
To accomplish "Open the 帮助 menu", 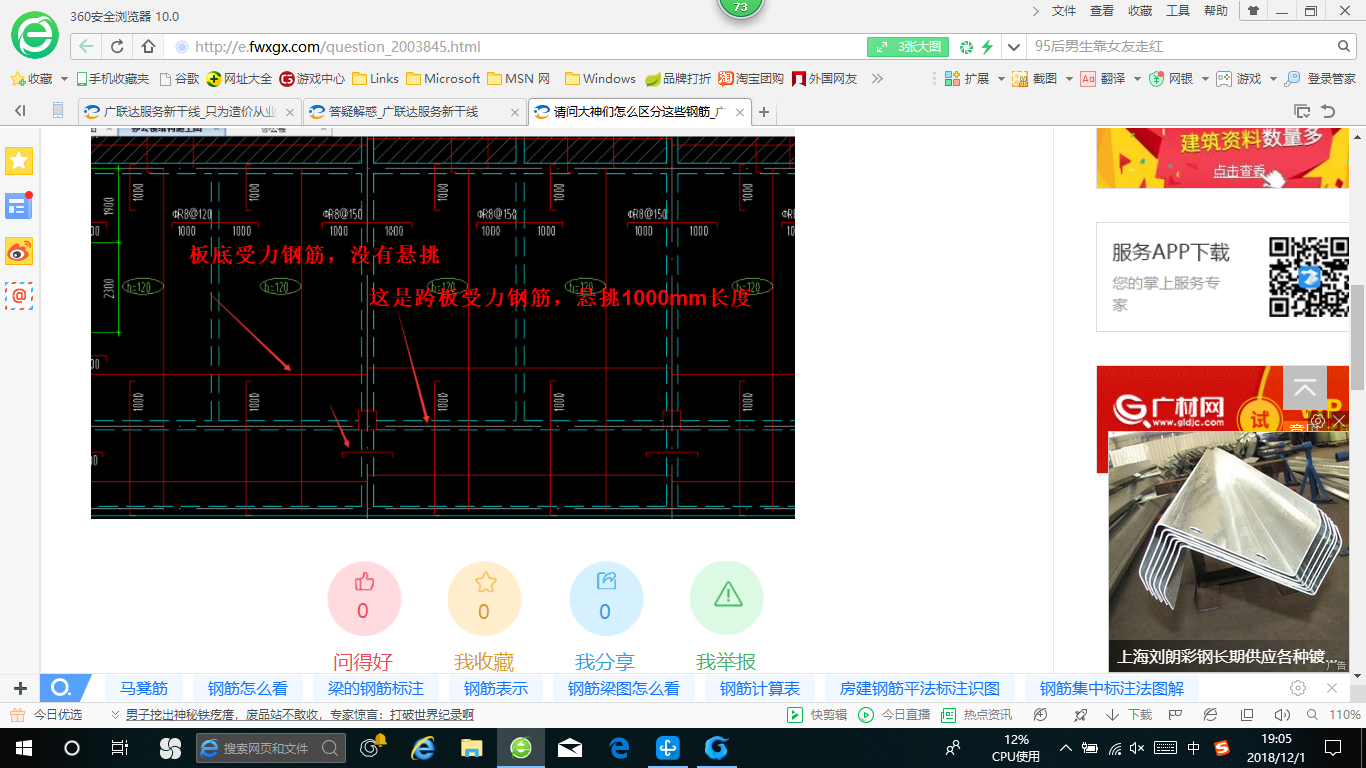I will click(1216, 11).
